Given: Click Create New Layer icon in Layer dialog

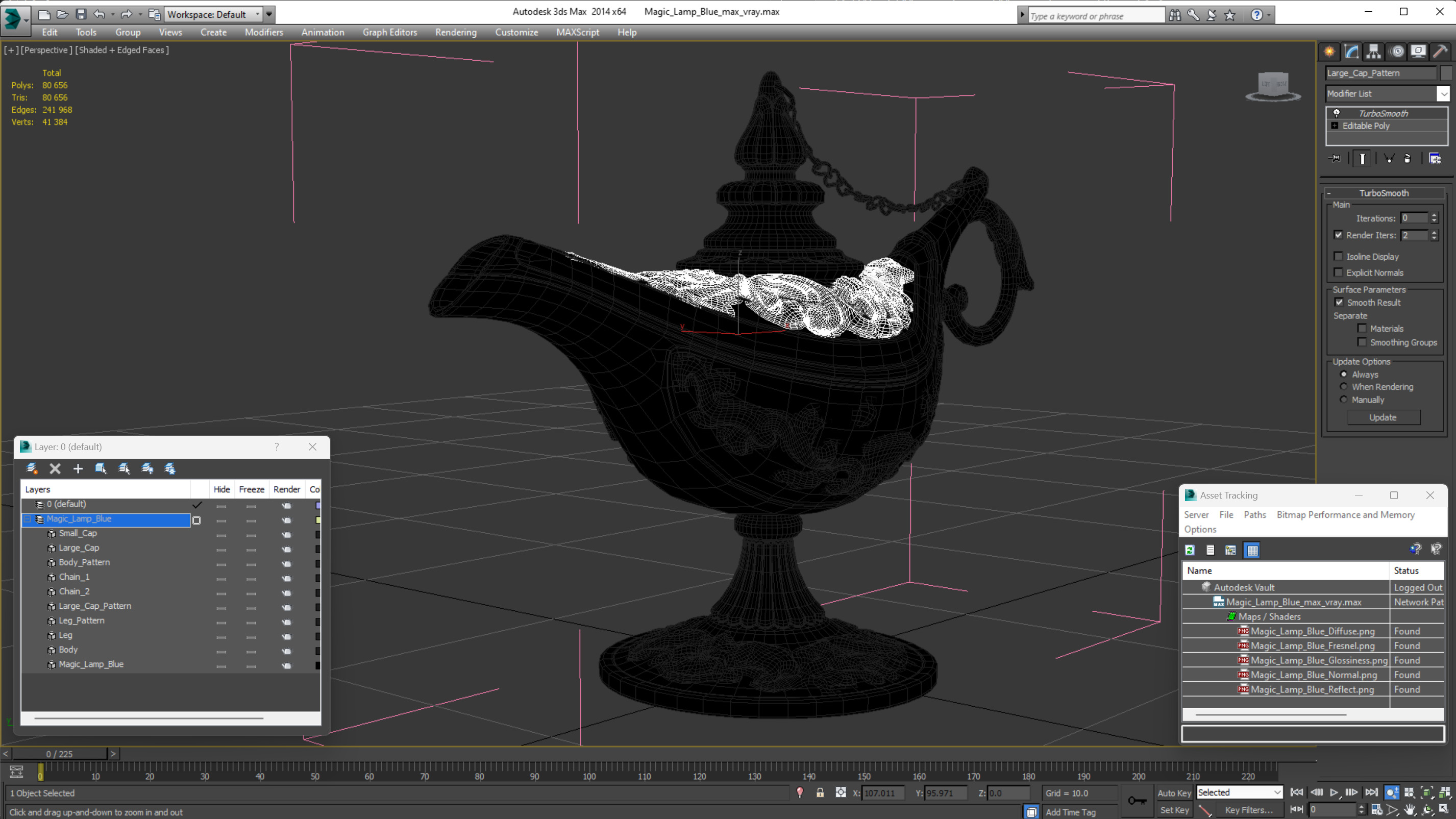Looking at the screenshot, I should click(32, 468).
